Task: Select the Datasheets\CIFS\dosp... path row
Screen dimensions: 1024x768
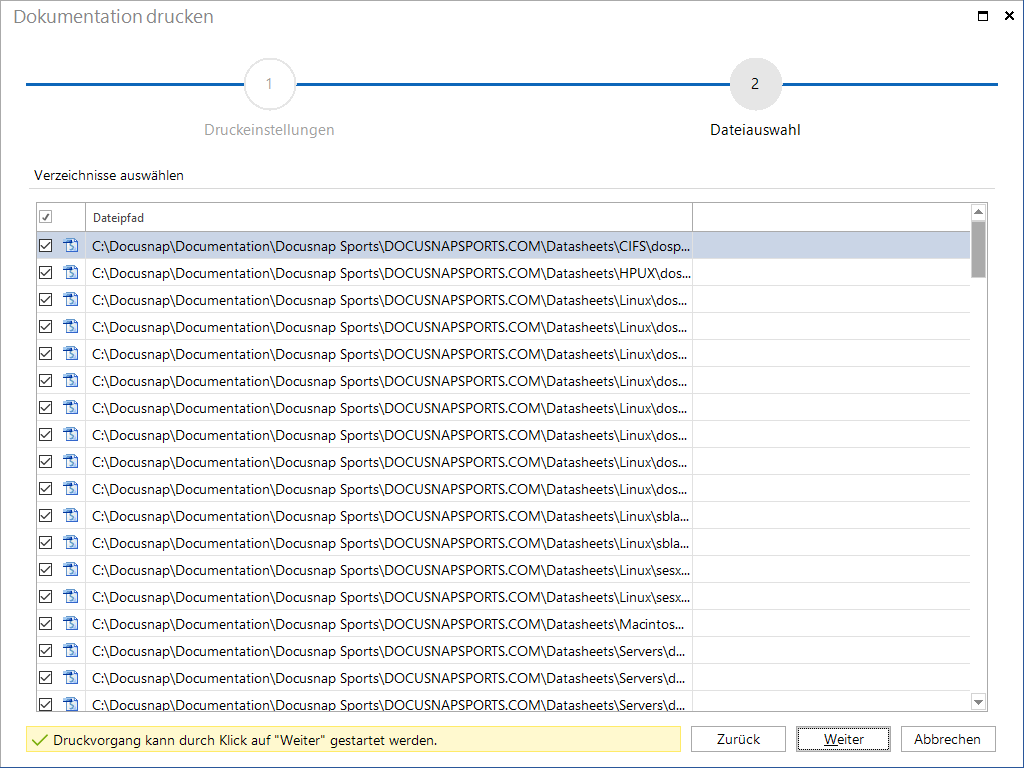Action: point(503,246)
